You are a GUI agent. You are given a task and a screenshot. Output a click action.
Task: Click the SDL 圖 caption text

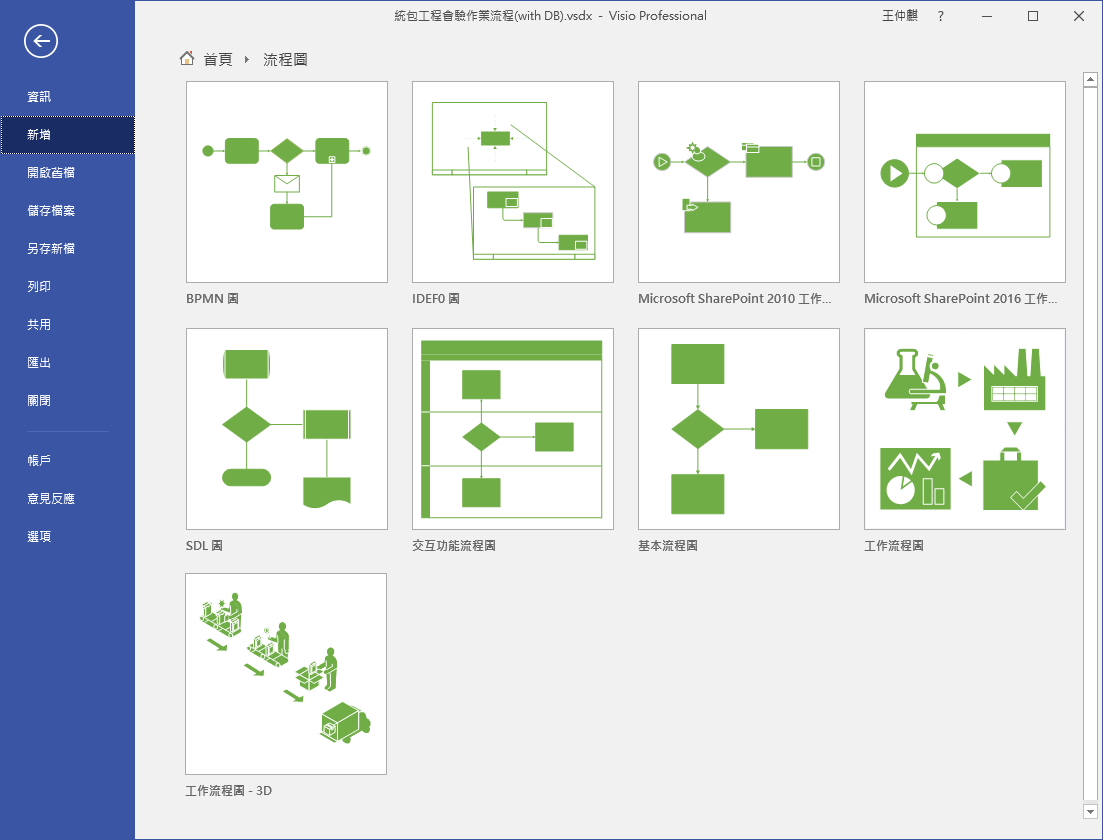click(204, 545)
